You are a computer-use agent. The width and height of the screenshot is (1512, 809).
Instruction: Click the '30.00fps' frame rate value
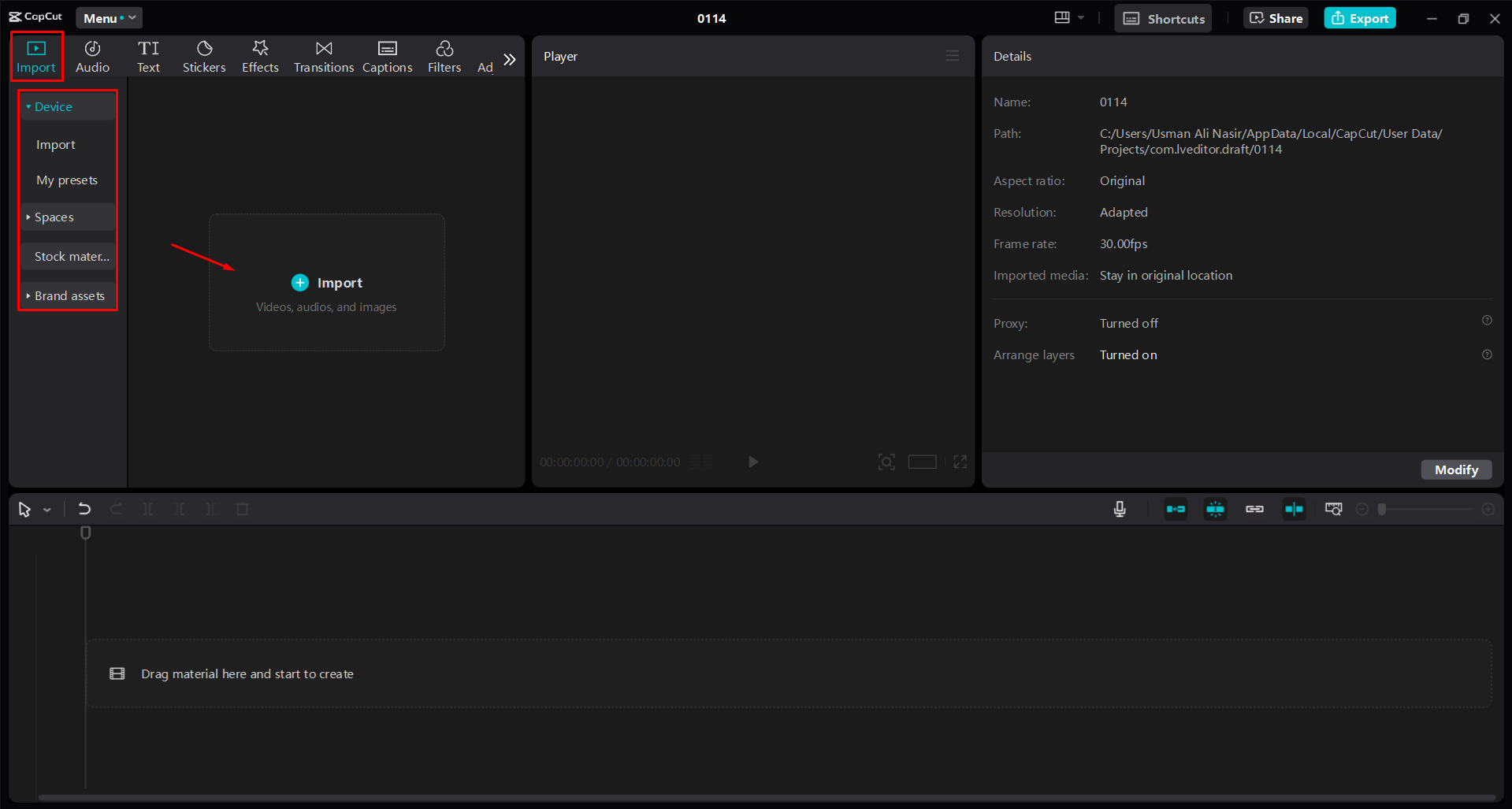[x=1124, y=244]
